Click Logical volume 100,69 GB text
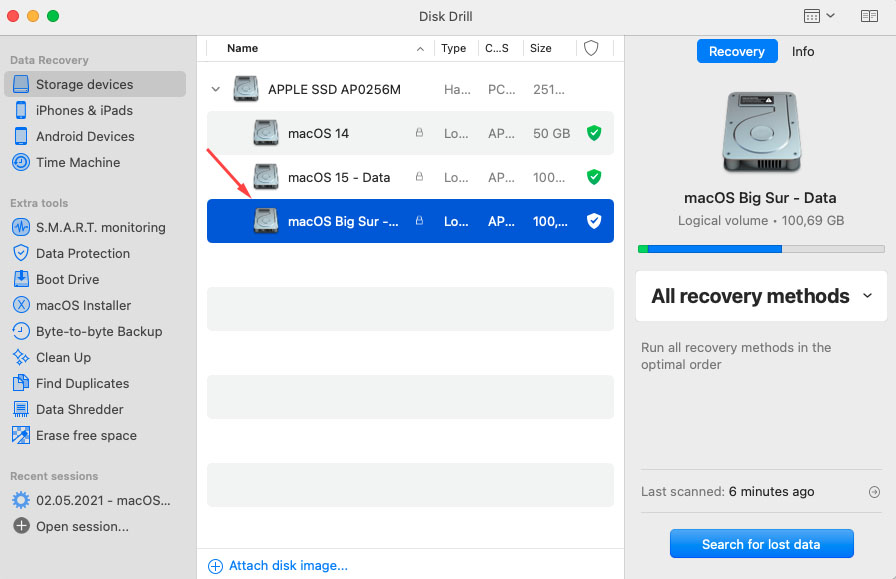The height and width of the screenshot is (579, 896). coord(761,221)
